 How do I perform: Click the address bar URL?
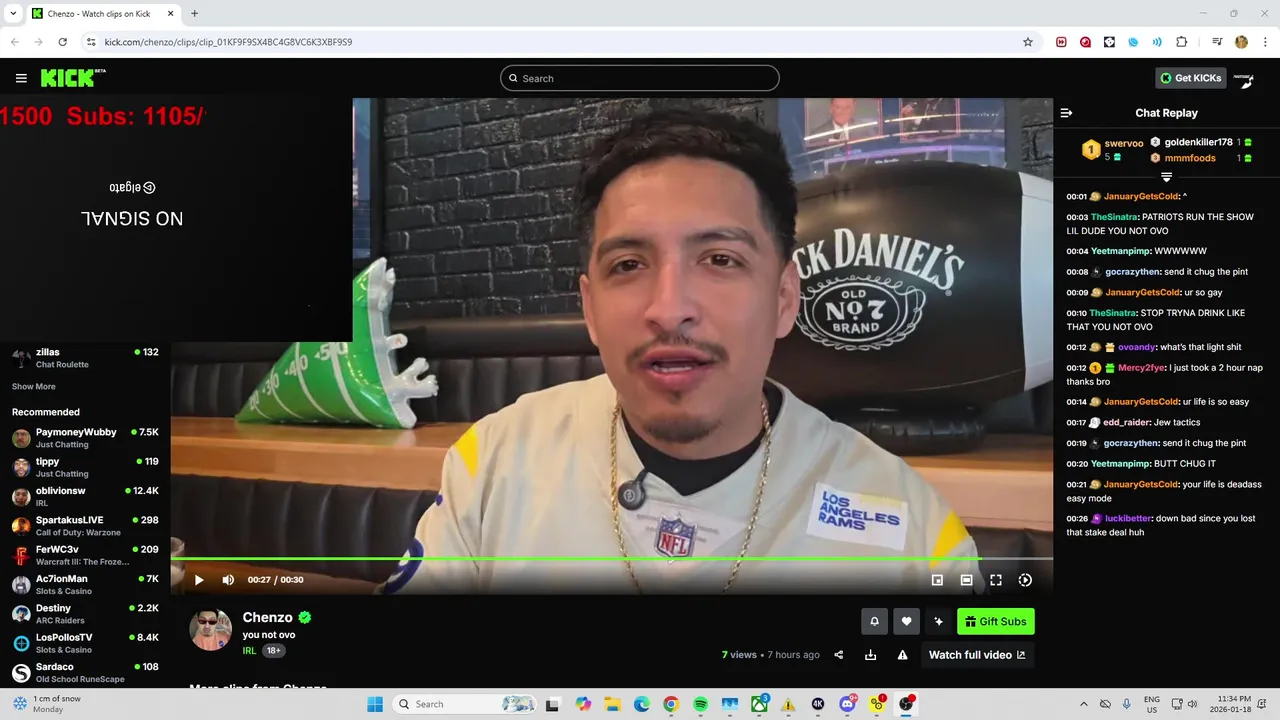(228, 42)
